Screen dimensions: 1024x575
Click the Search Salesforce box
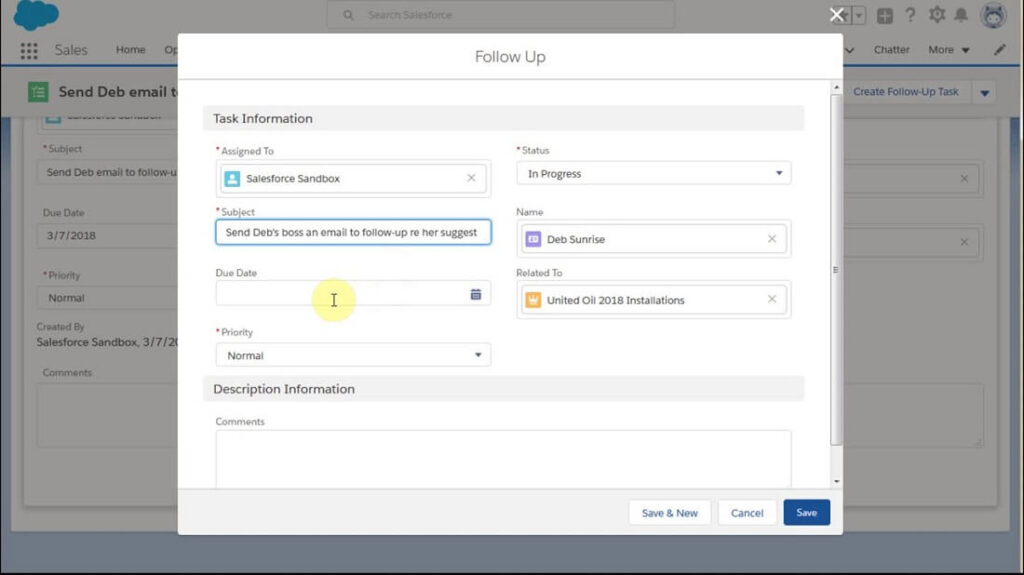[501, 15]
